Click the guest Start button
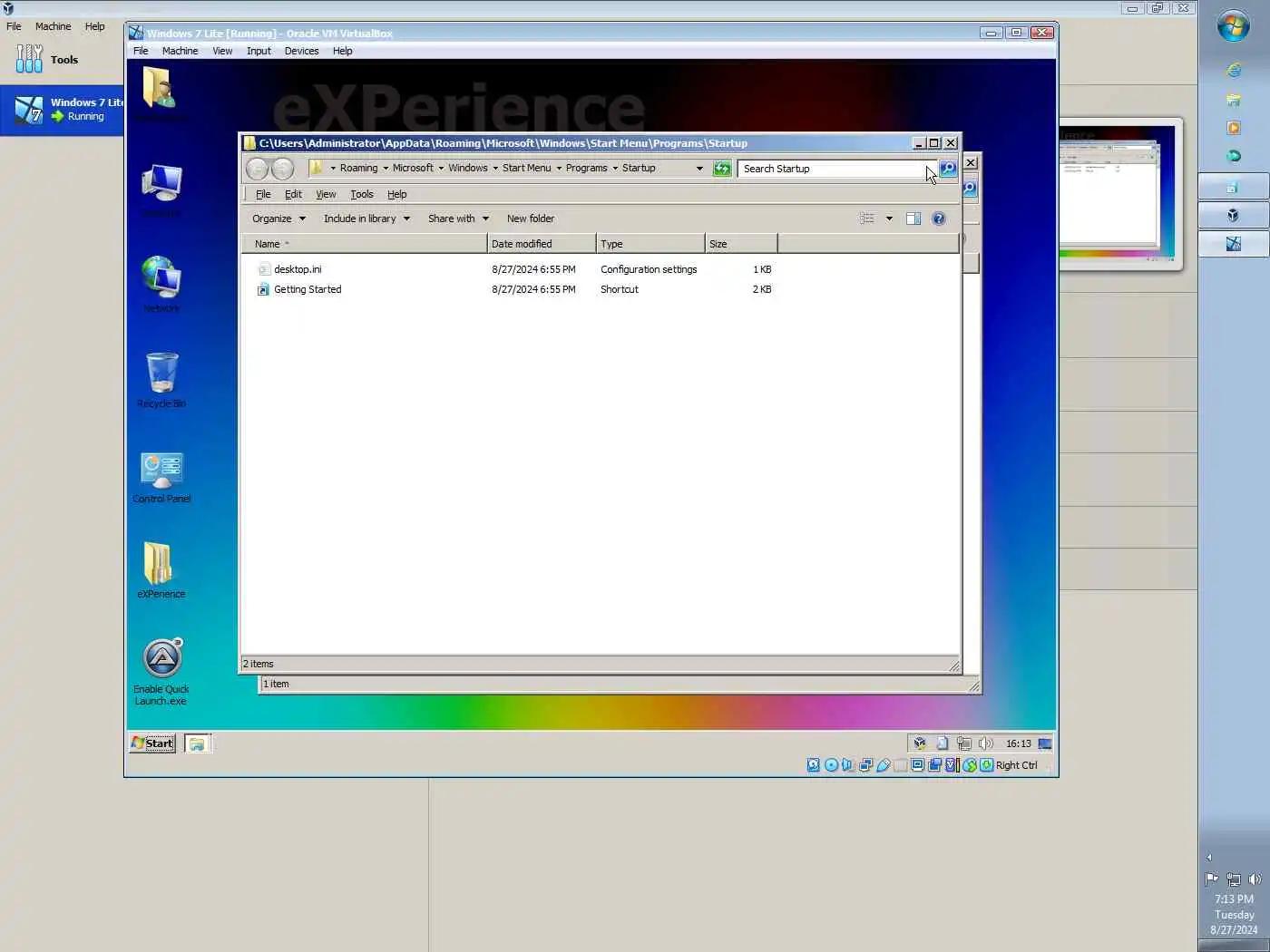1270x952 pixels. click(152, 743)
